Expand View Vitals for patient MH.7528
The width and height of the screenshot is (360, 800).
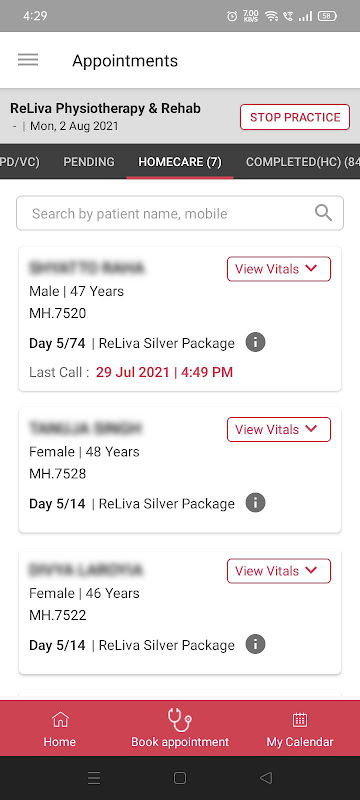(x=279, y=430)
